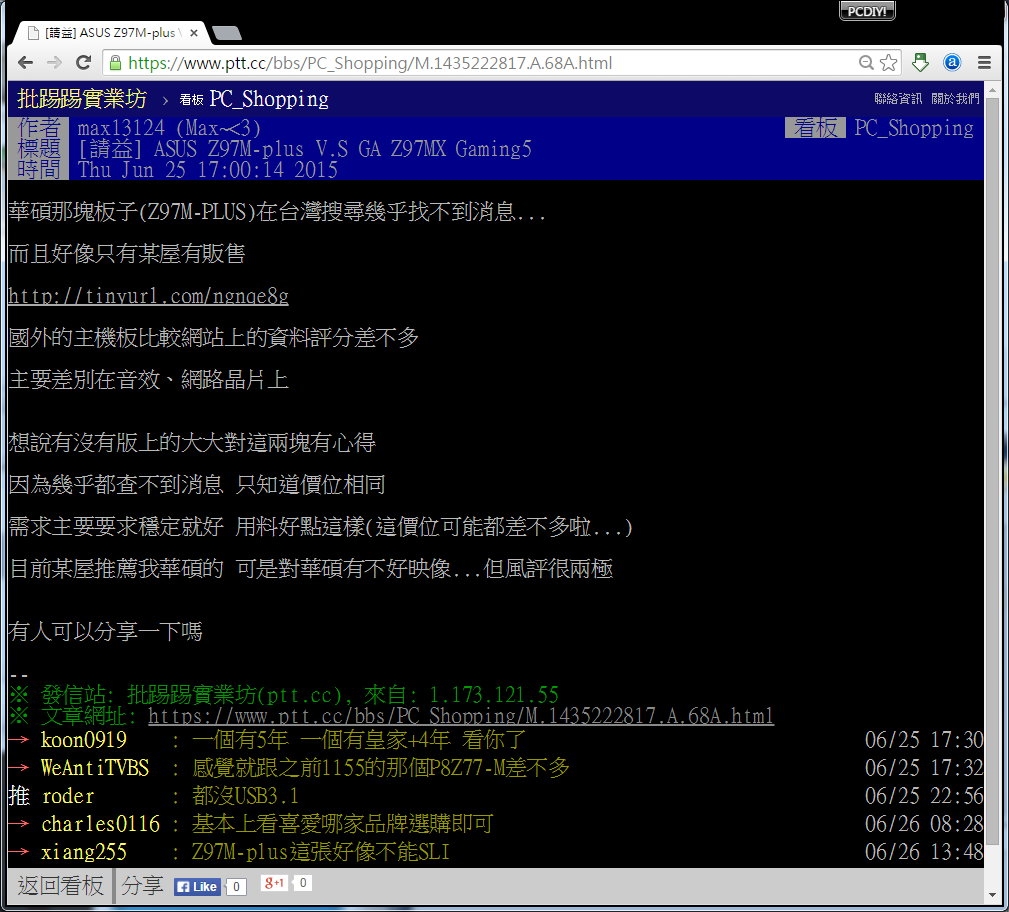
Task: Click the Google +1 count box
Action: click(302, 883)
